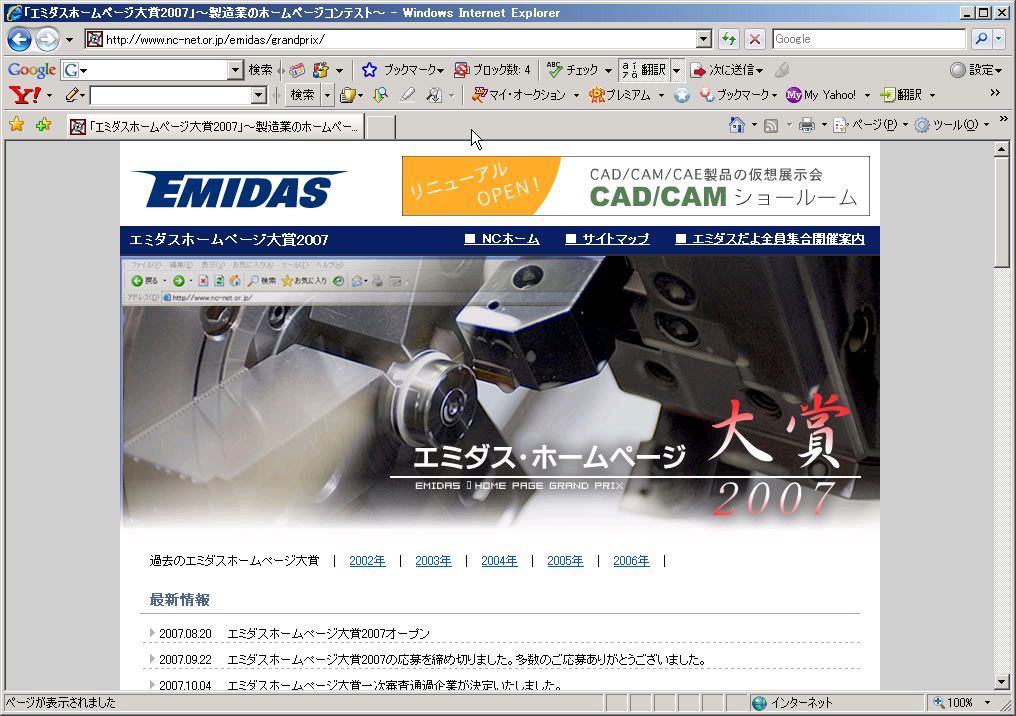
Task: Open a new blank tab
Action: pyautogui.click(x=382, y=127)
